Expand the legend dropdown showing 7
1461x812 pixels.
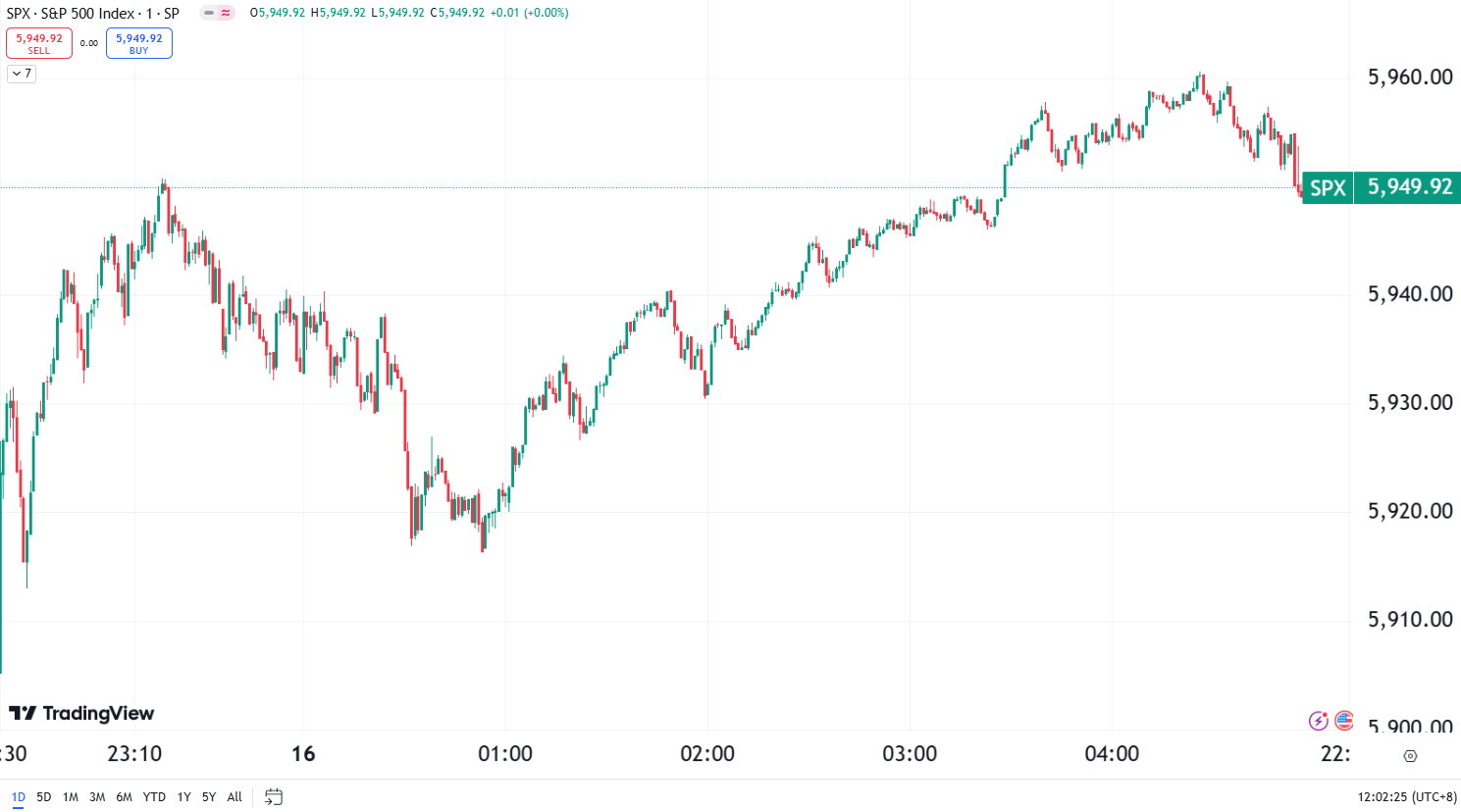[x=21, y=74]
